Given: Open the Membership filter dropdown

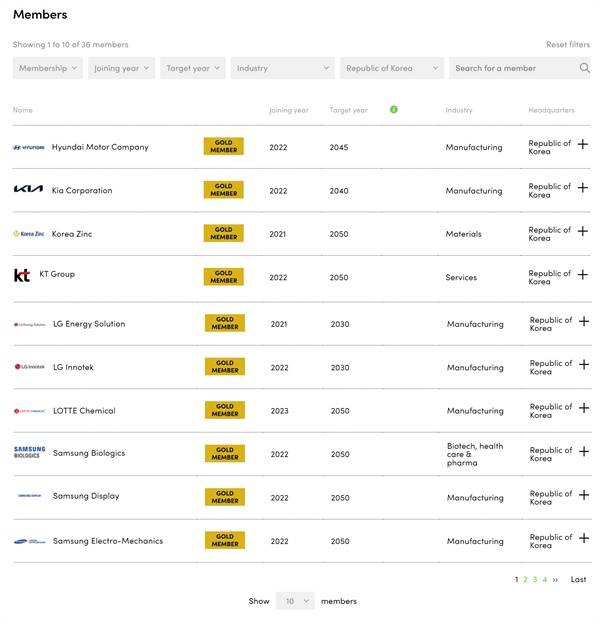Looking at the screenshot, I should 48,68.
